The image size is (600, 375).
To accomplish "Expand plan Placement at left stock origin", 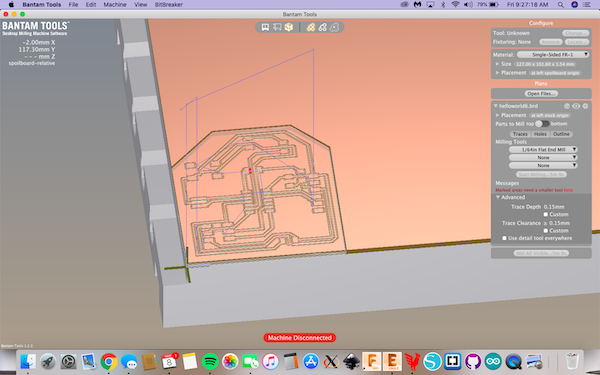I will point(497,115).
